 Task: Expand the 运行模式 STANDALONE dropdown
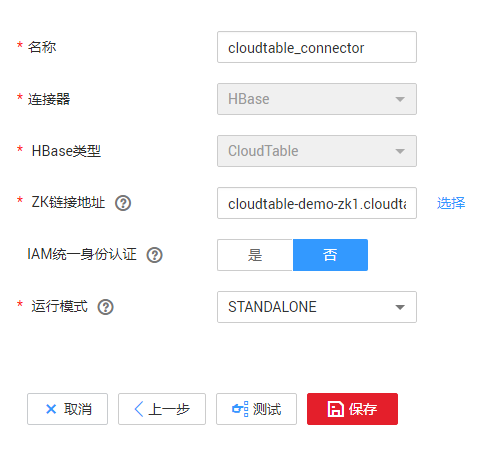tap(317, 307)
